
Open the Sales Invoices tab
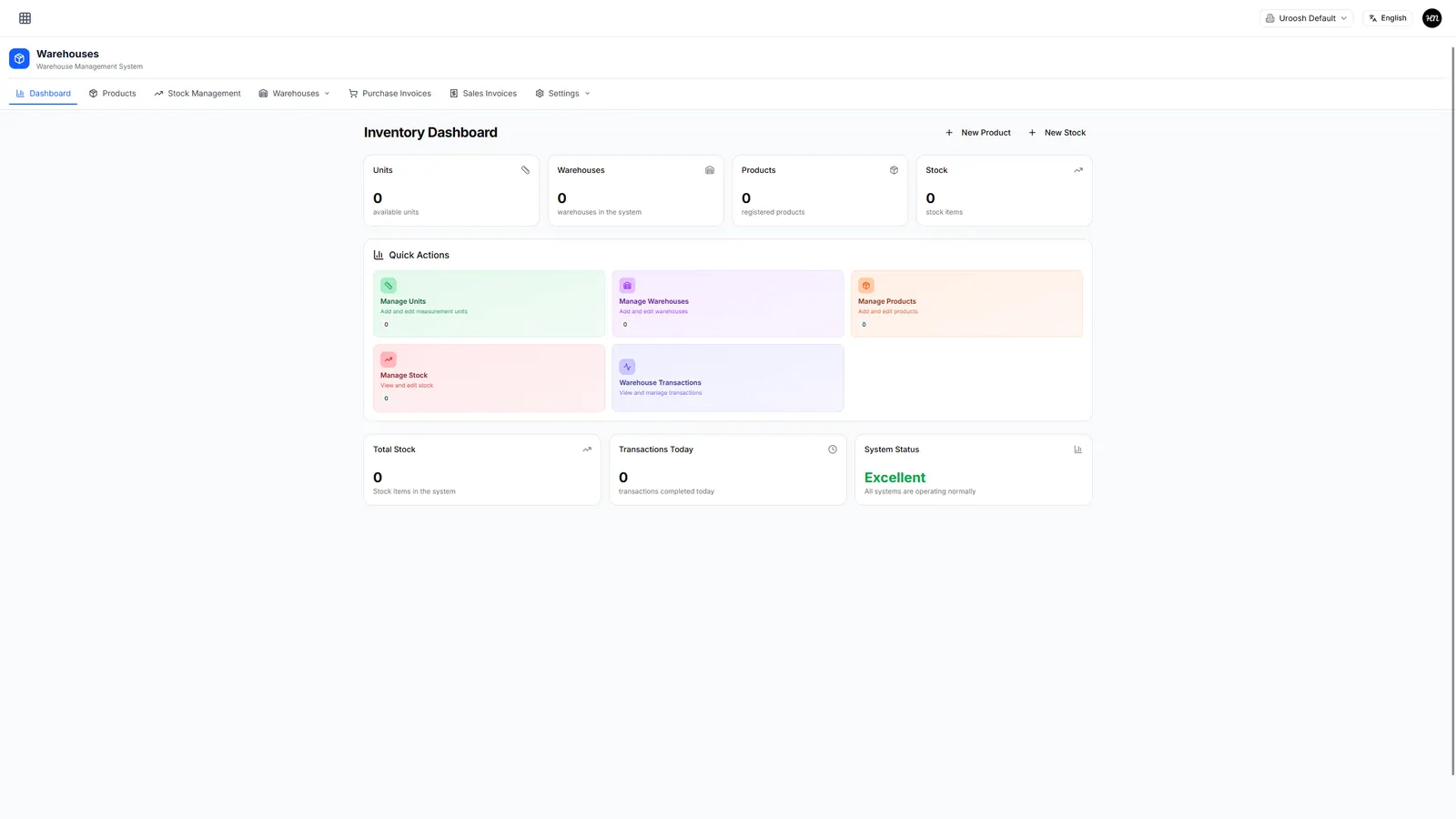pos(483,94)
